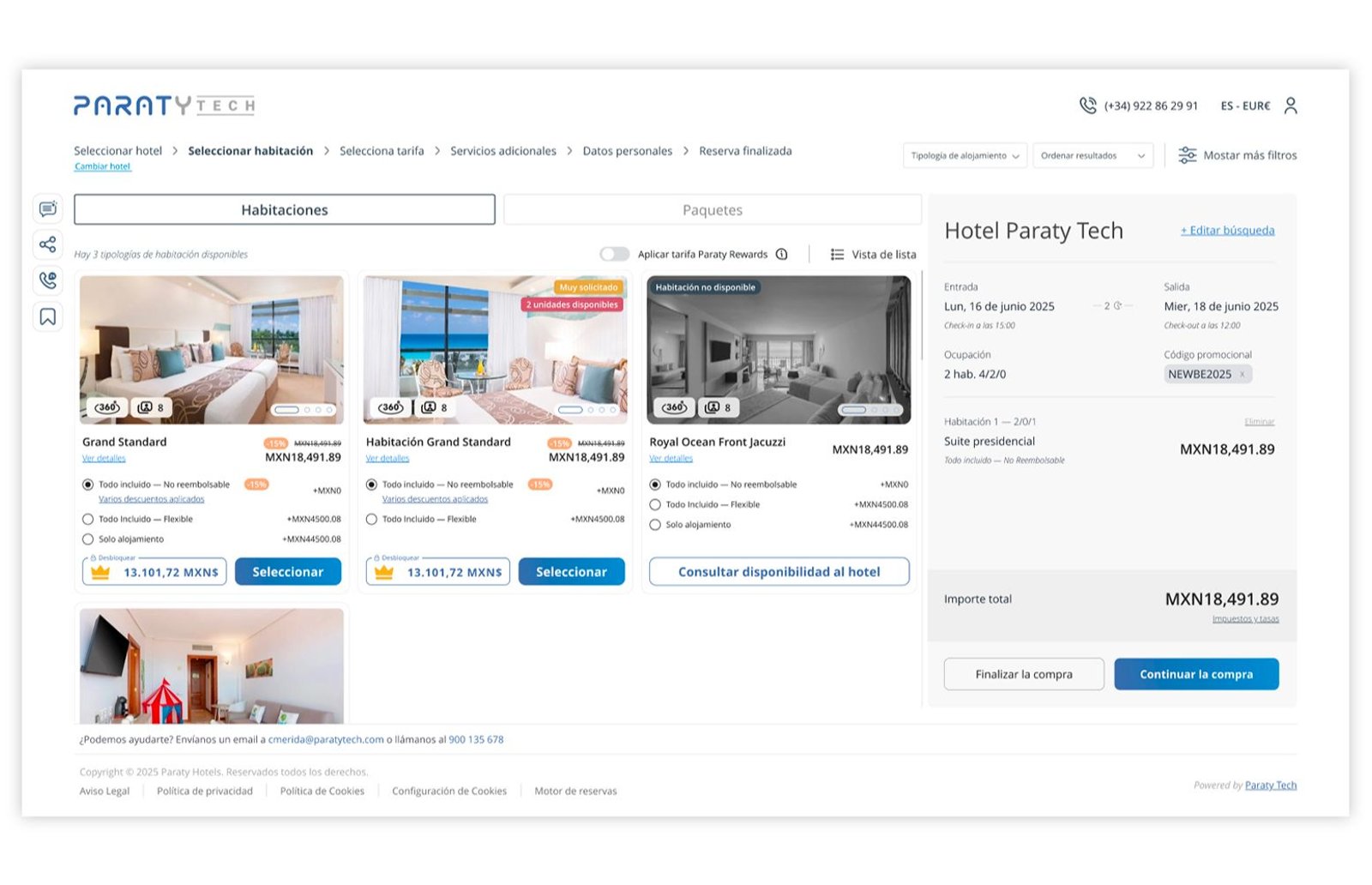1372x885 pixels.
Task: Go to Servicios adicionales breadcrumb step
Action: coord(503,151)
